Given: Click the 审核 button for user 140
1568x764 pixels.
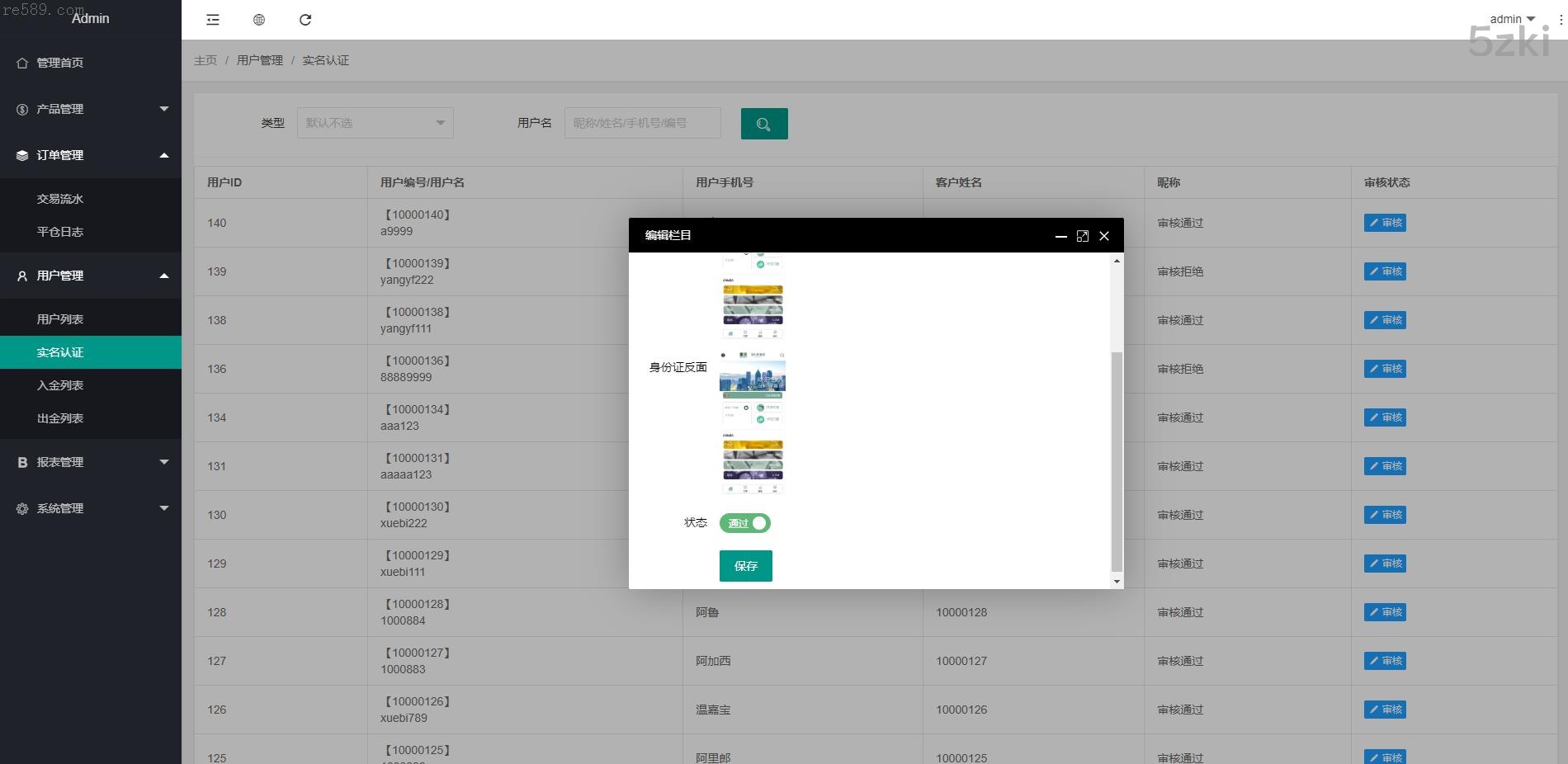Looking at the screenshot, I should (x=1385, y=223).
